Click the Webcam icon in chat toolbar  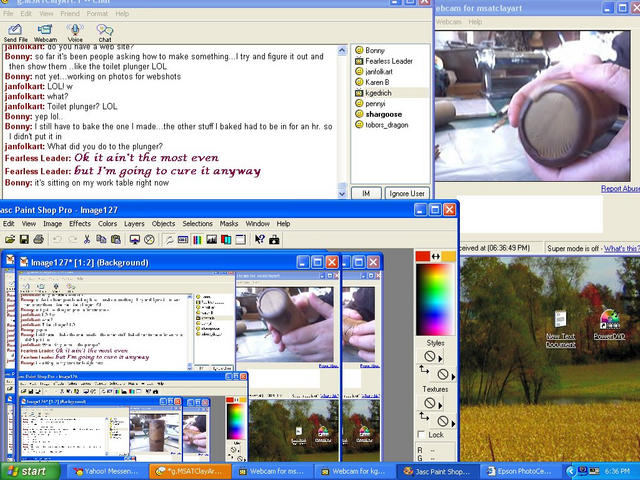pos(45,33)
